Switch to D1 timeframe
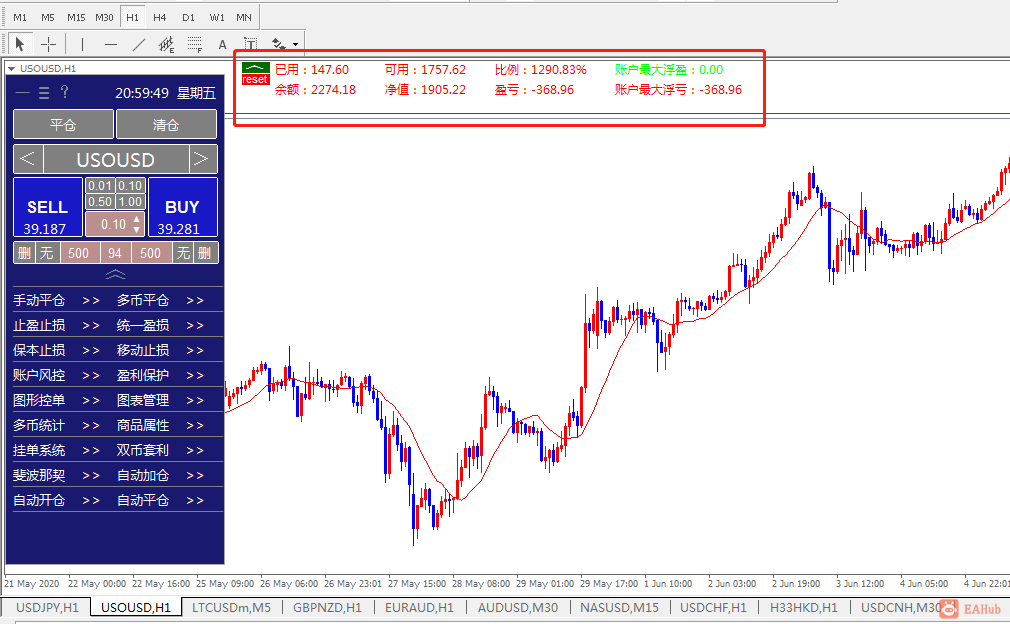The image size is (1010, 624). 188,17
